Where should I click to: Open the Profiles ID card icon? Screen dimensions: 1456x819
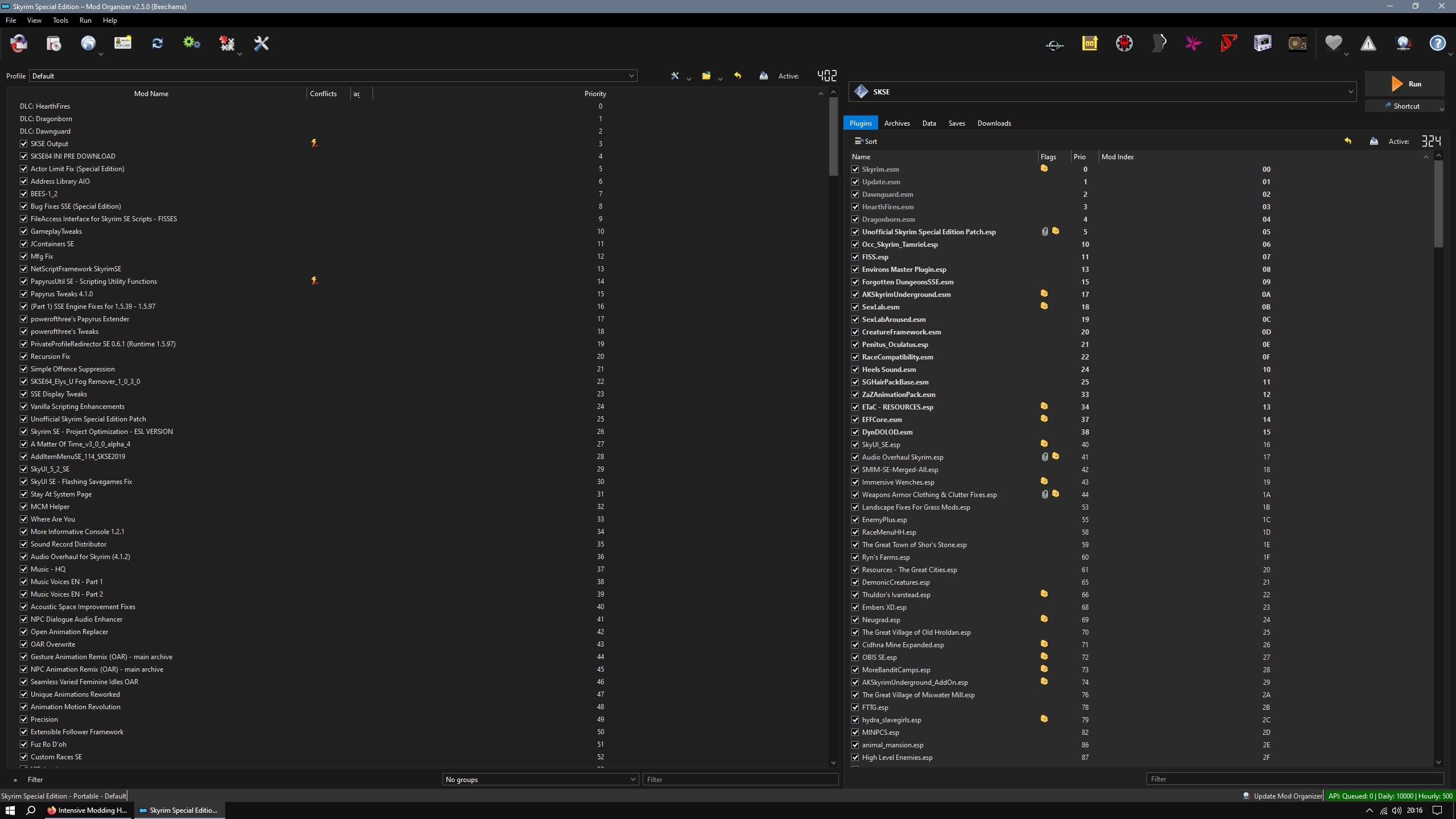(123, 43)
